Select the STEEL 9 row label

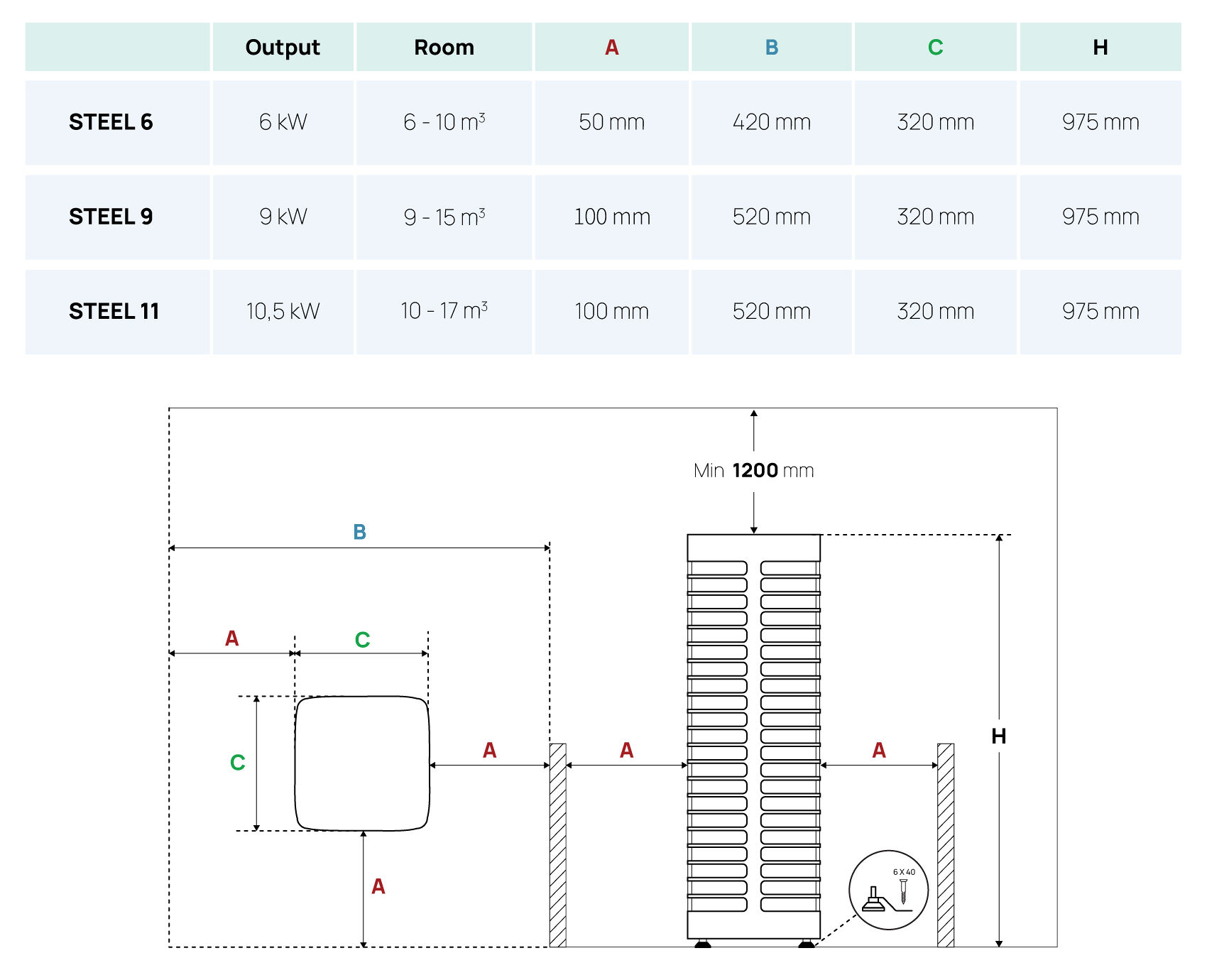tap(111, 217)
